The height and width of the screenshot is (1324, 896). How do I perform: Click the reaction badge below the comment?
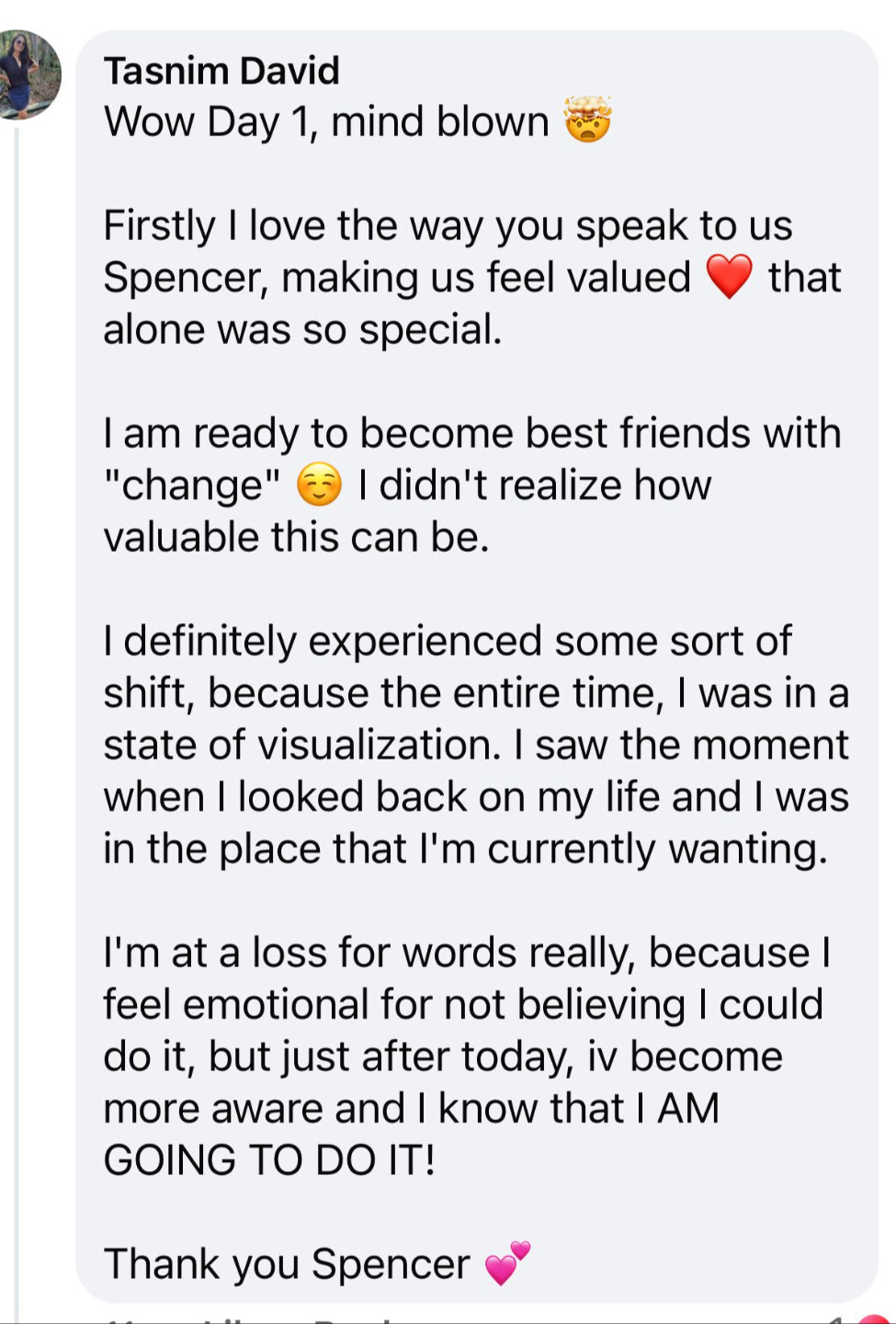(875, 1318)
